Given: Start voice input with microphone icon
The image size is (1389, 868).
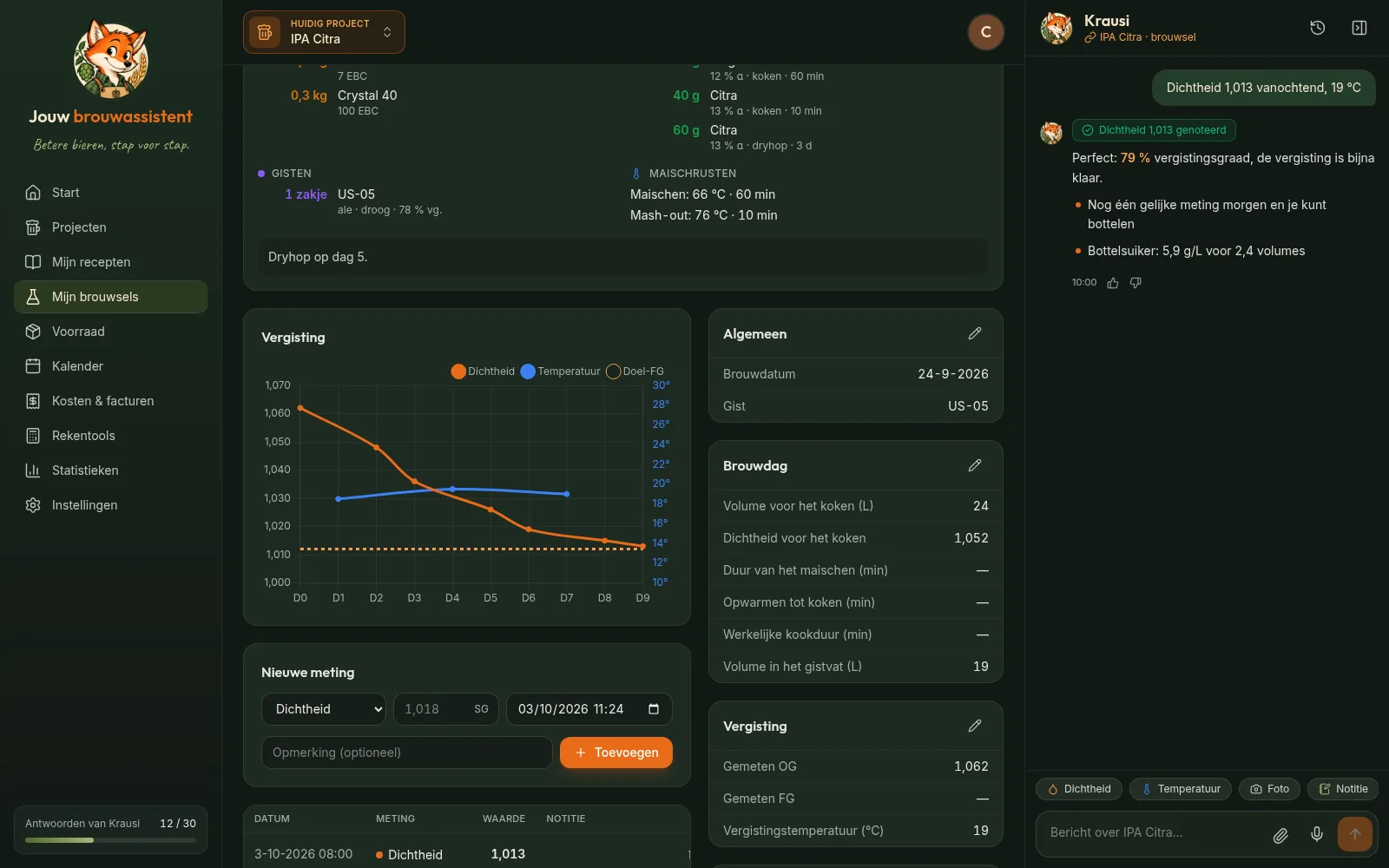Looking at the screenshot, I should [1317, 835].
